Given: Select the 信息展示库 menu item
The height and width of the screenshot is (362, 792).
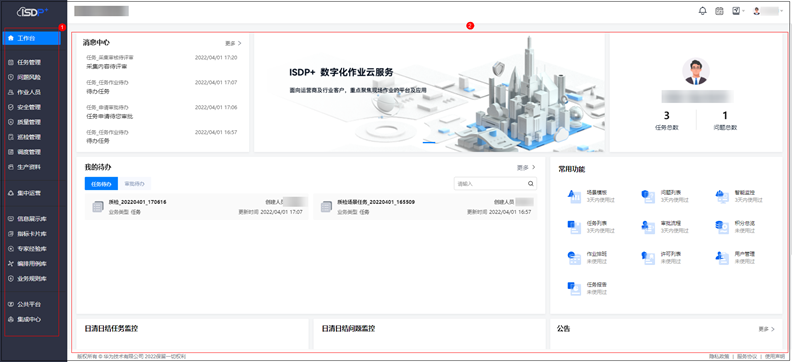Looking at the screenshot, I should 32,219.
